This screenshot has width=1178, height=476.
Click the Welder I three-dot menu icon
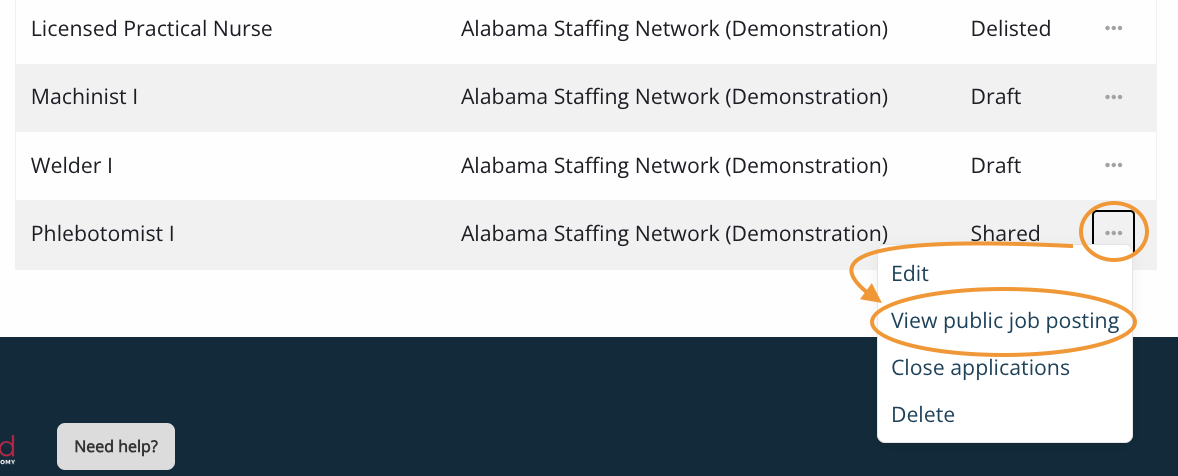tap(1113, 165)
